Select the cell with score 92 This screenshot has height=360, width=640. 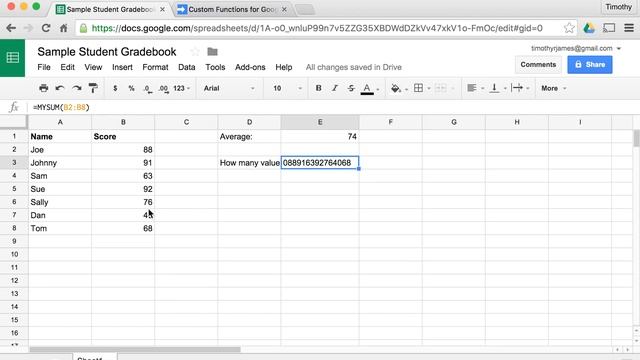123,189
